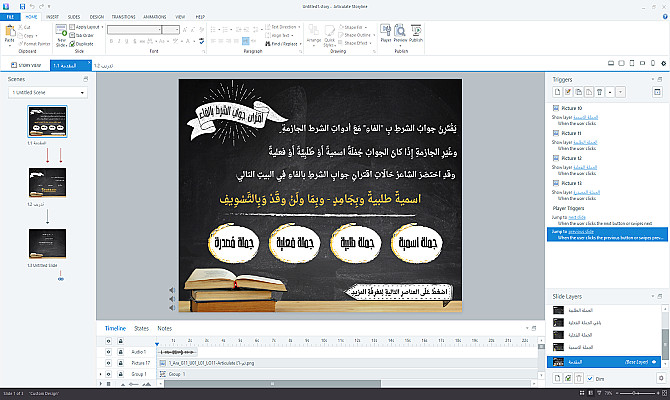Run the spell check icon in Font group
670x400 pixels.
201,41
